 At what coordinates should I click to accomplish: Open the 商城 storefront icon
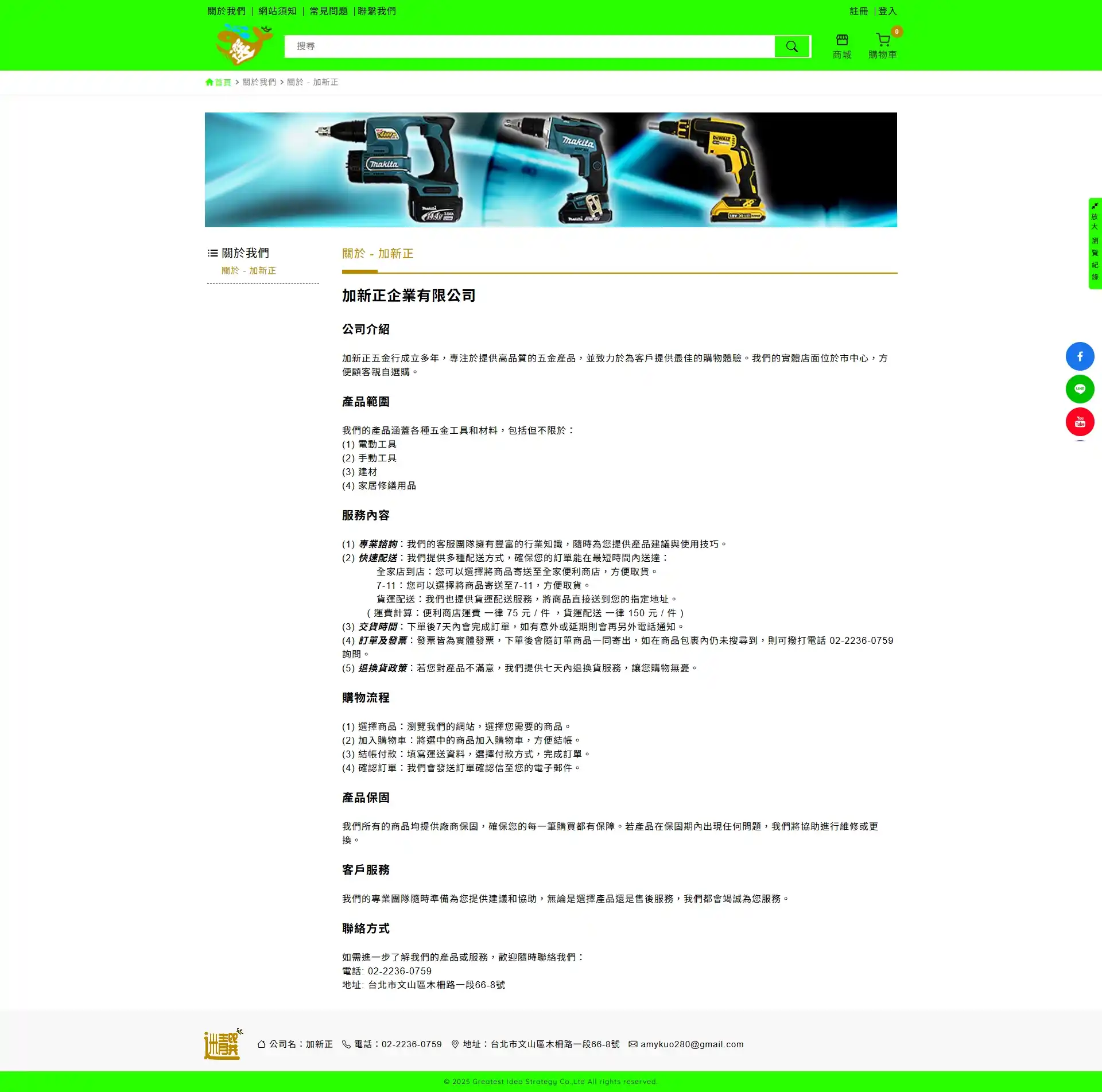841,39
